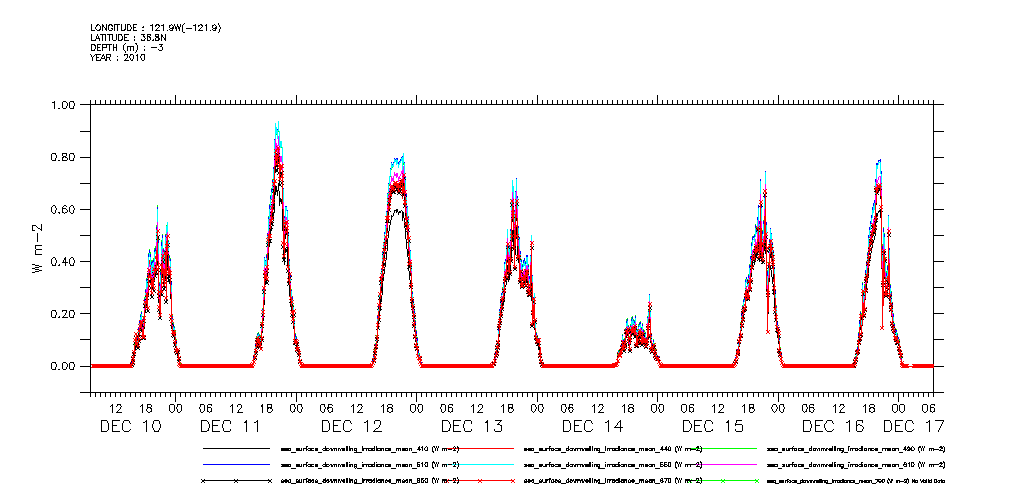Click the 1.00 y-axis tick label

point(63,105)
